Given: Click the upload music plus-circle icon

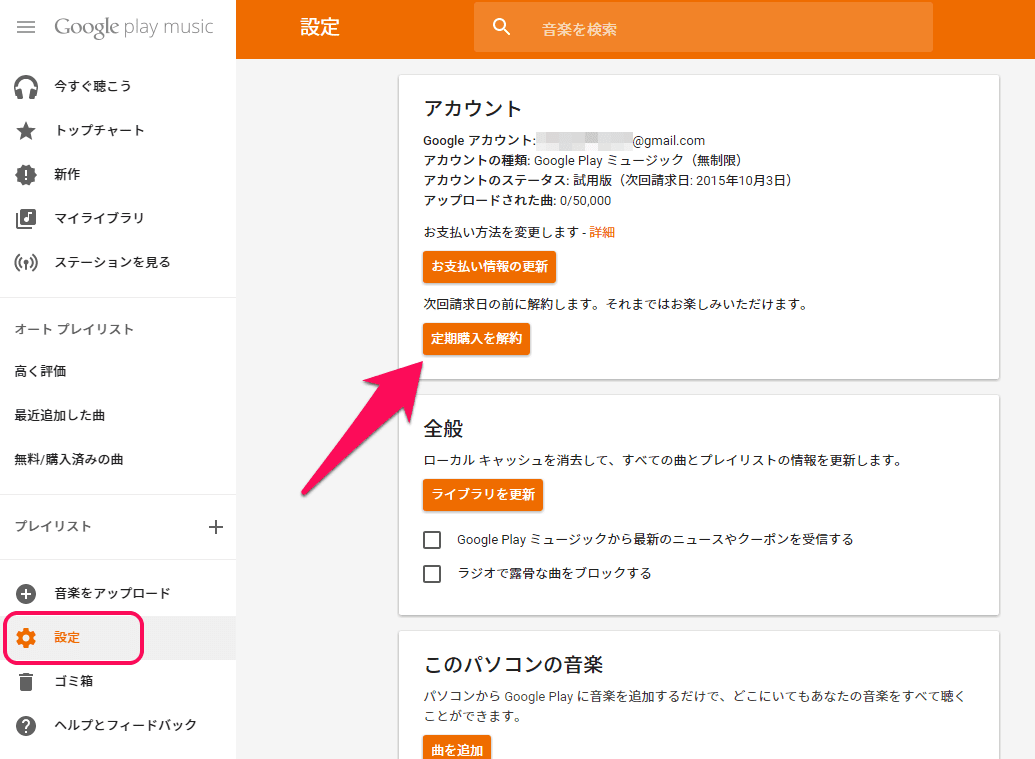Looking at the screenshot, I should tap(26, 593).
